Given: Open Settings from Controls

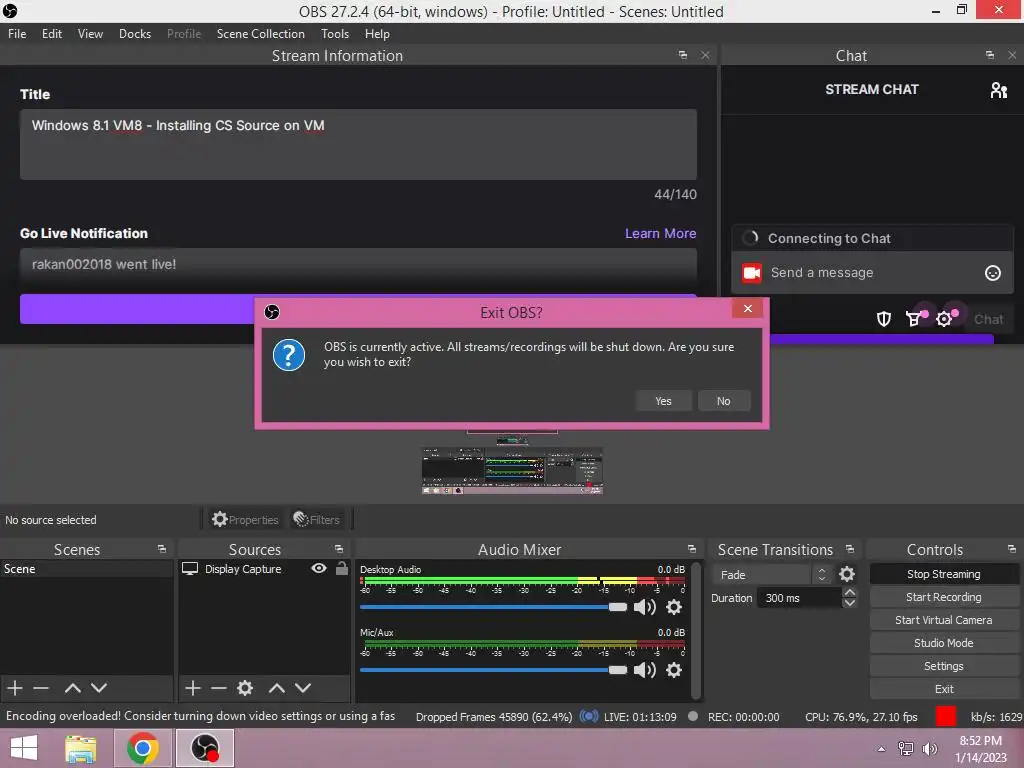Looking at the screenshot, I should click(x=944, y=665).
